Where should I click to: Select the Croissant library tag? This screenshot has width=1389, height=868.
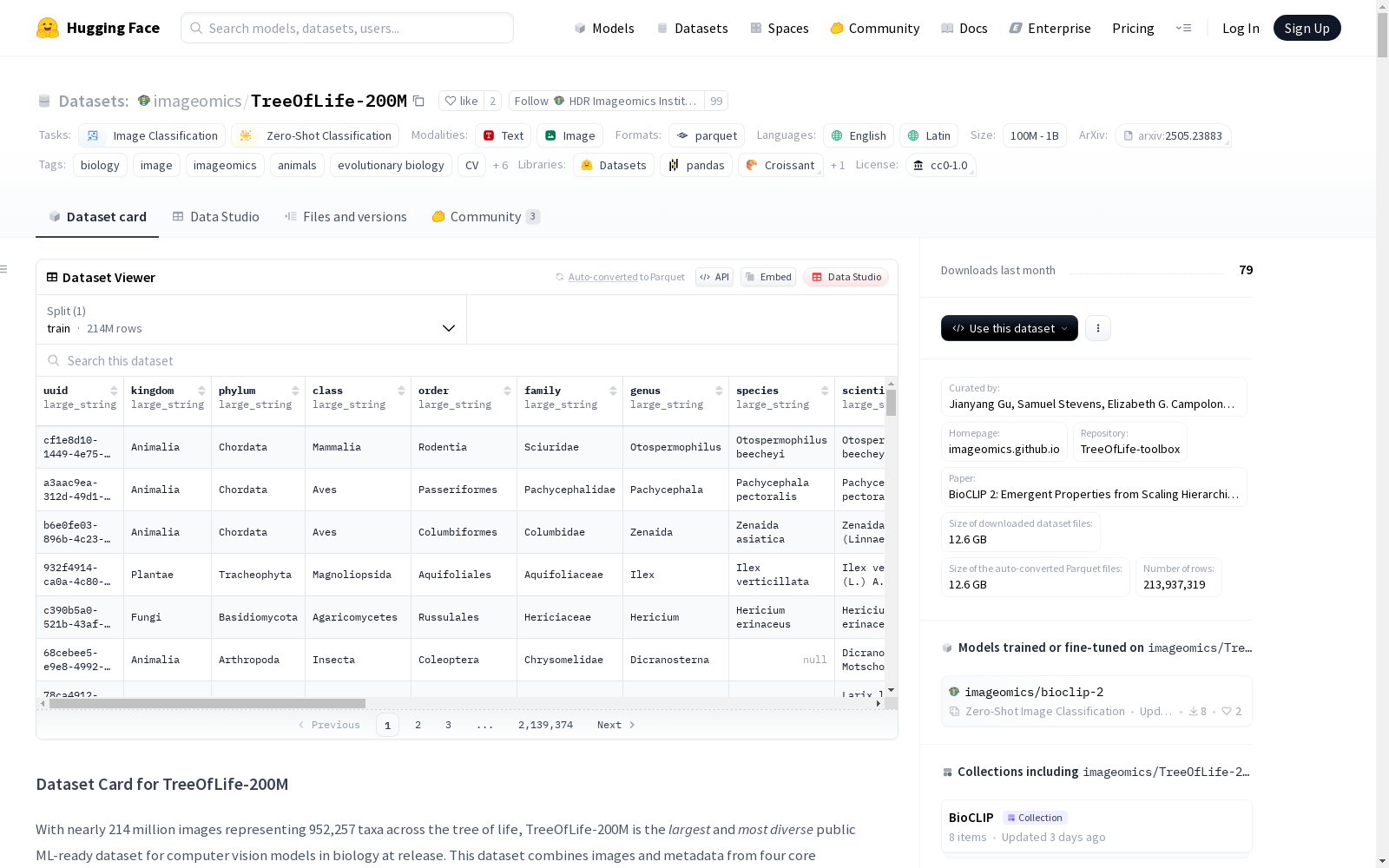[780, 165]
